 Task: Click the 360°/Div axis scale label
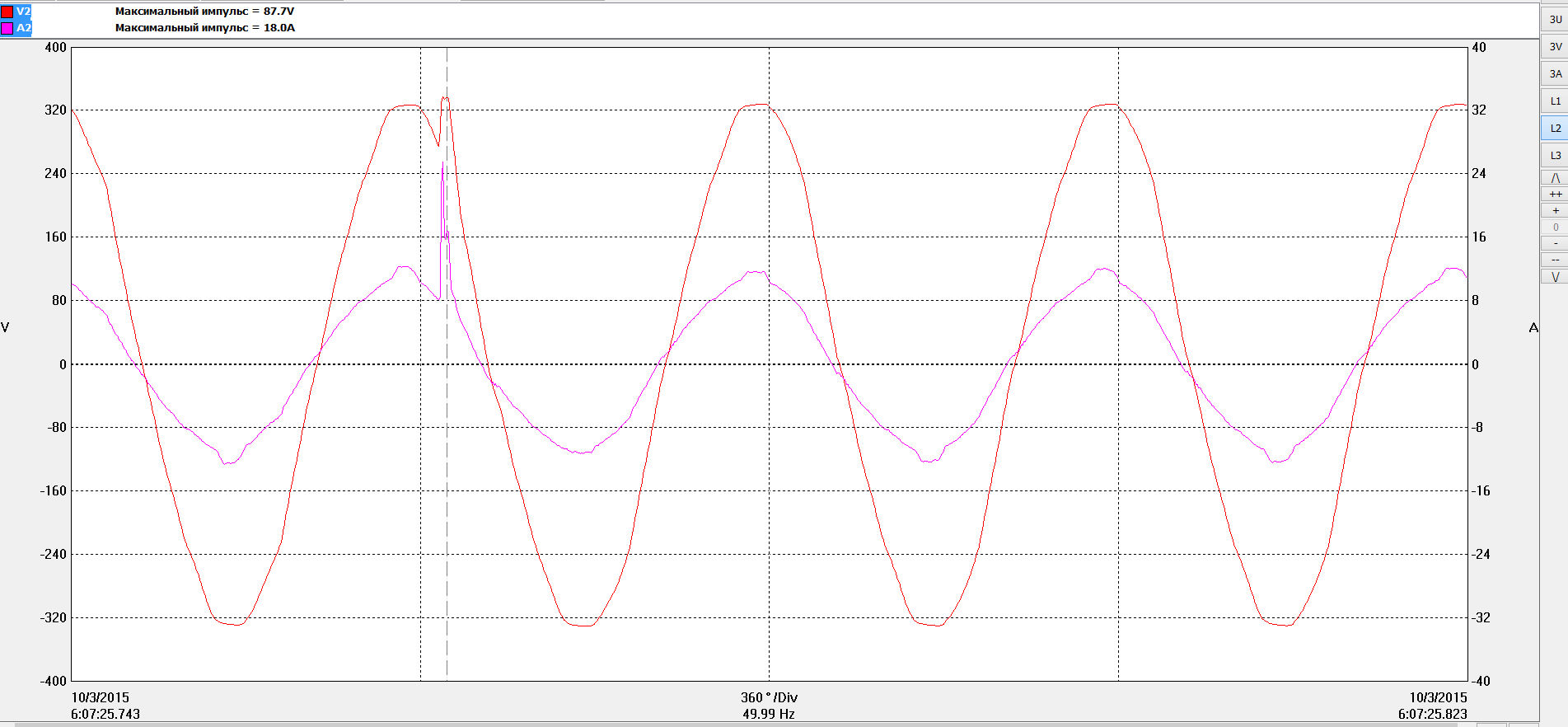(x=769, y=697)
